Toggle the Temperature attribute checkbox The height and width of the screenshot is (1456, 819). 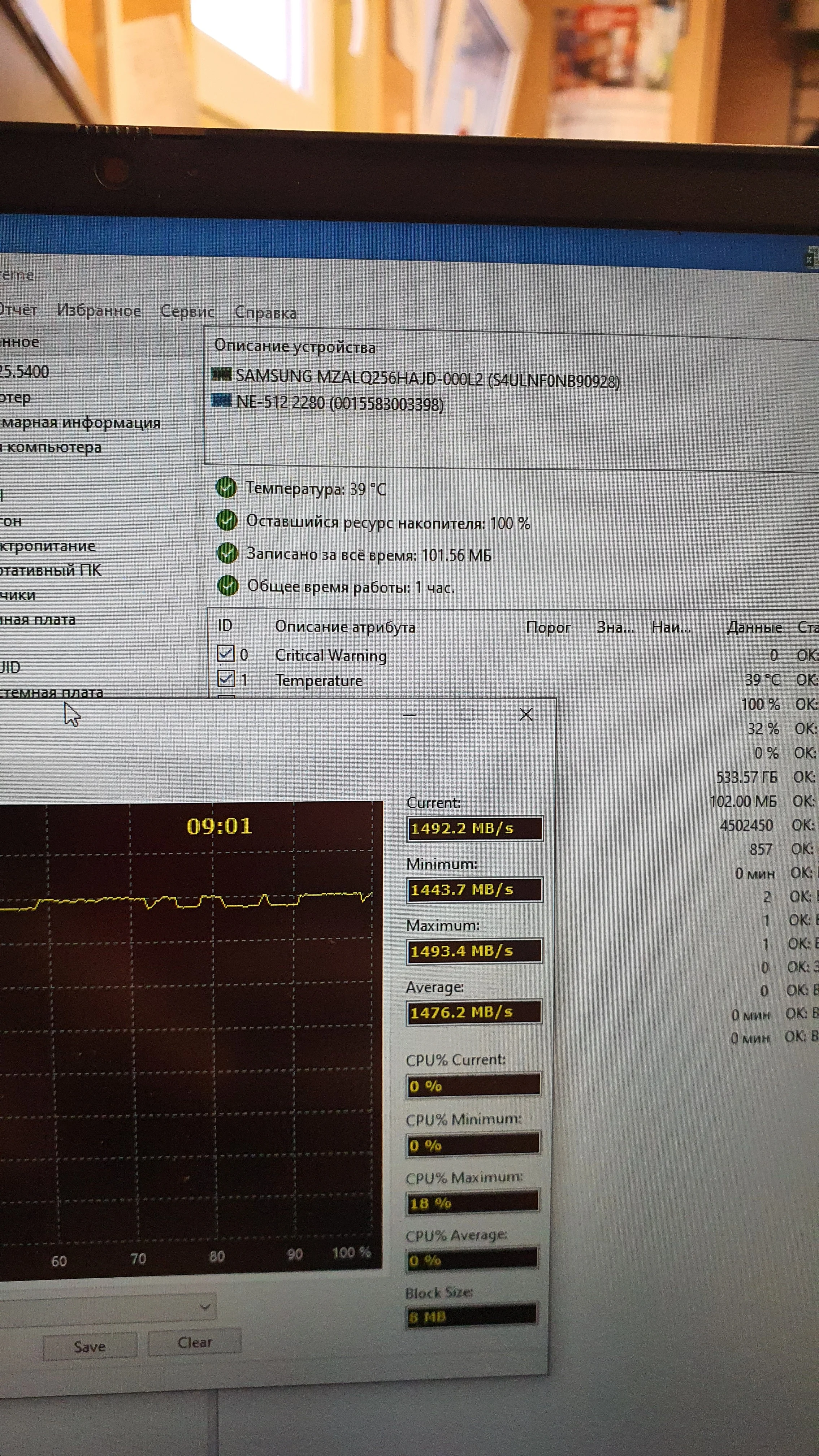(x=226, y=678)
